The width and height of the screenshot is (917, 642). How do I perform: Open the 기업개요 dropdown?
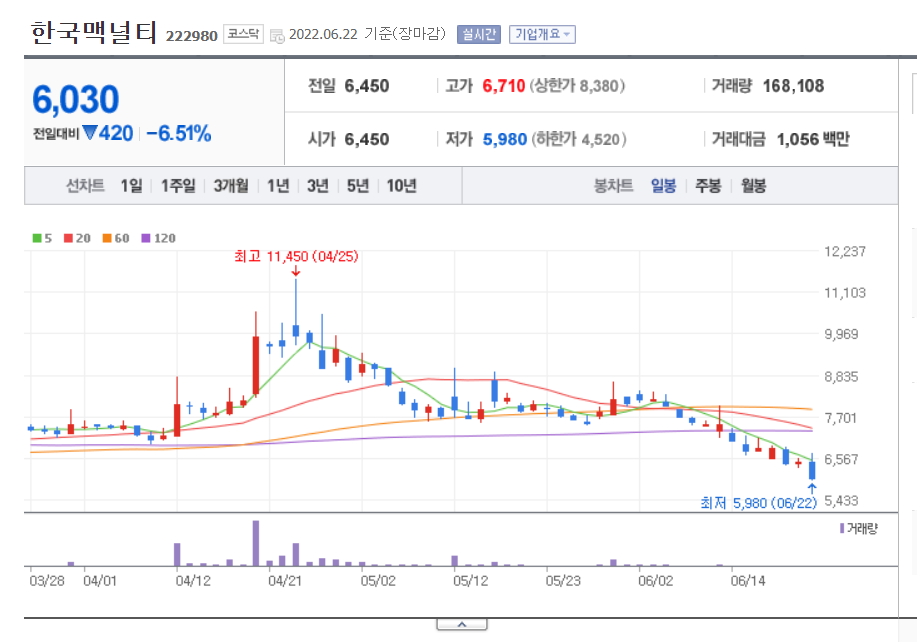(x=542, y=34)
